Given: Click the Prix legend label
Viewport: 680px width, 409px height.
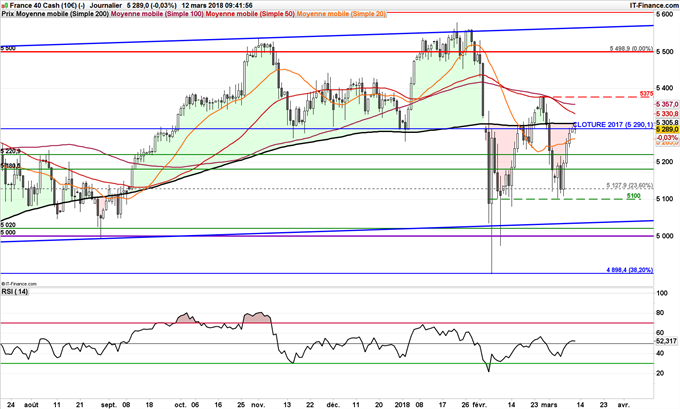Looking at the screenshot, I should click(7, 14).
